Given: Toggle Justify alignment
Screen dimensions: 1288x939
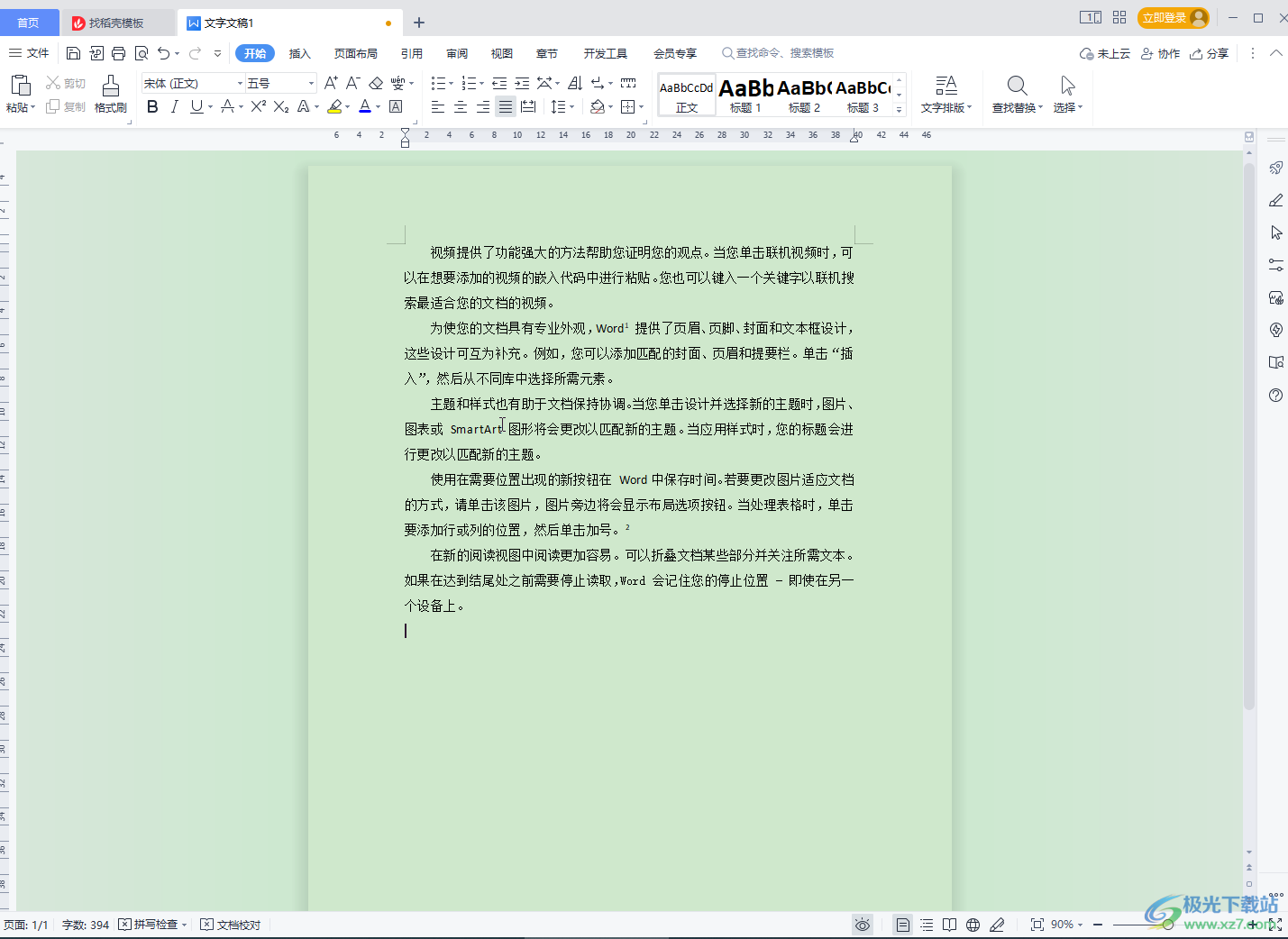Looking at the screenshot, I should [x=506, y=106].
